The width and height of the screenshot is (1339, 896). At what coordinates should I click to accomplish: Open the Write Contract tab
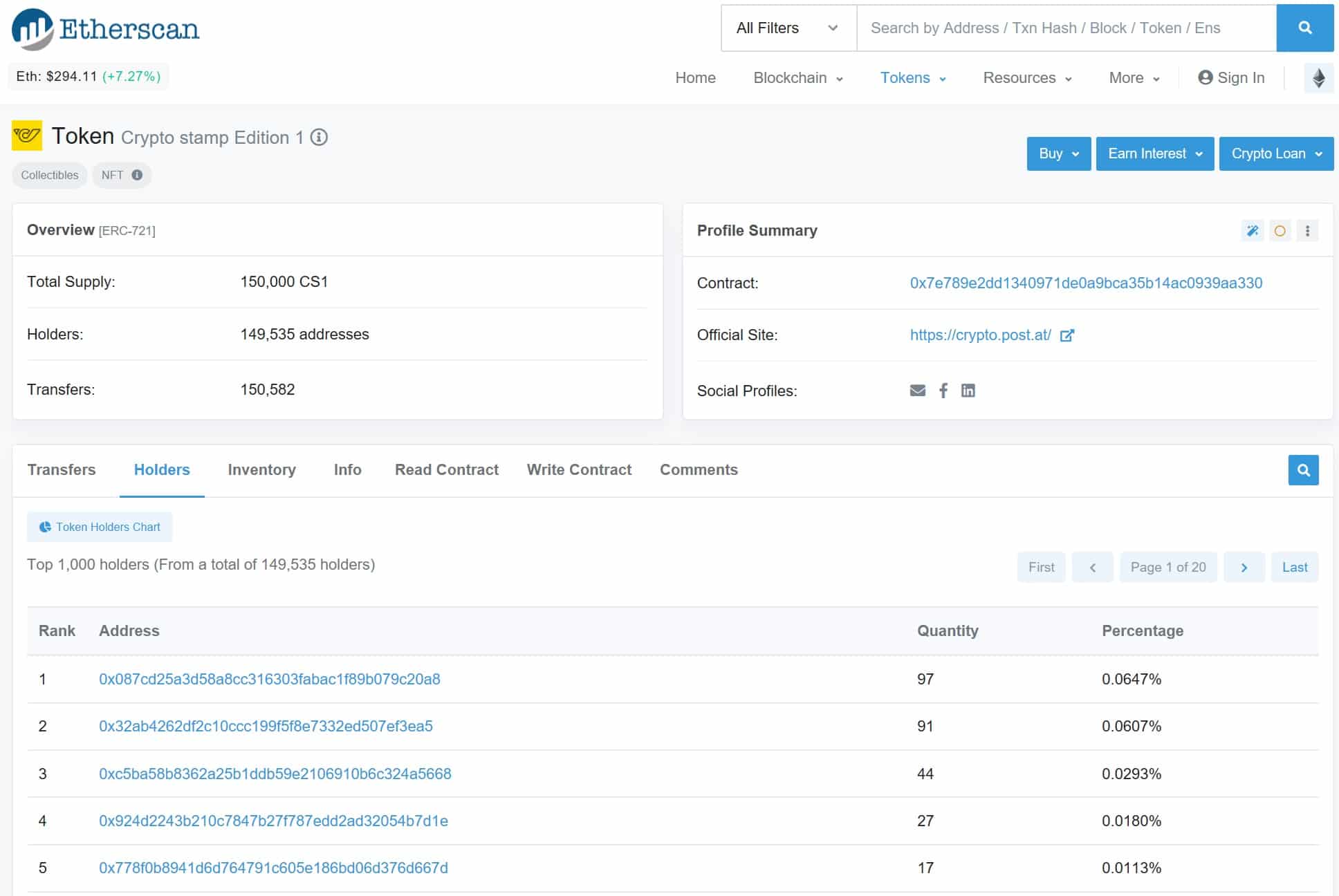[x=579, y=470]
